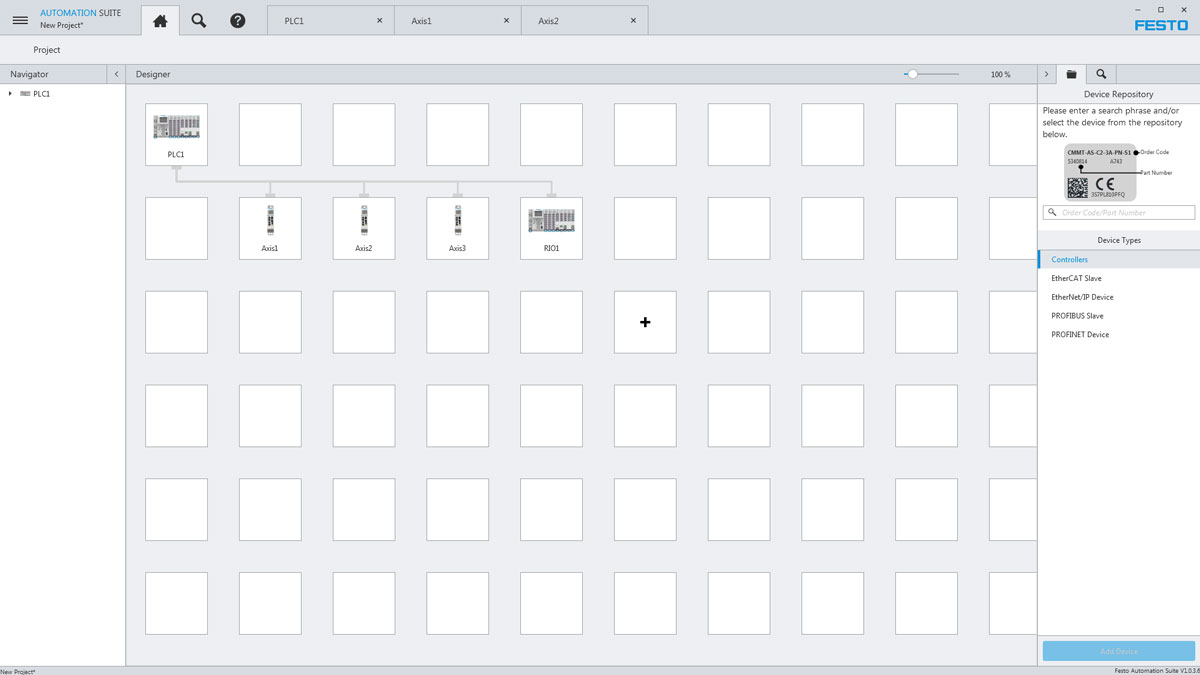The height and width of the screenshot is (675, 1200).
Task: Expand the PLC1 tree node arrow
Action: (x=10, y=94)
